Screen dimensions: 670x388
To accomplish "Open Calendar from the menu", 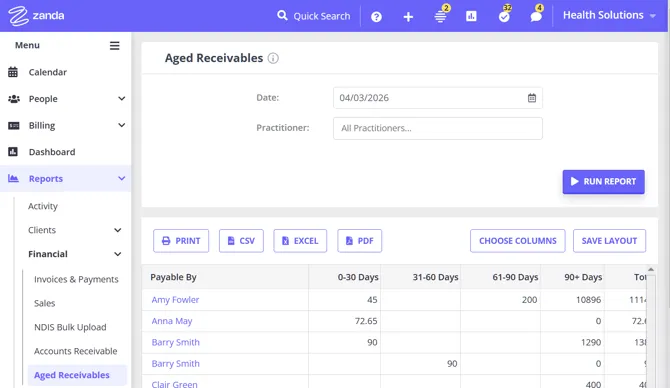I will [47, 72].
